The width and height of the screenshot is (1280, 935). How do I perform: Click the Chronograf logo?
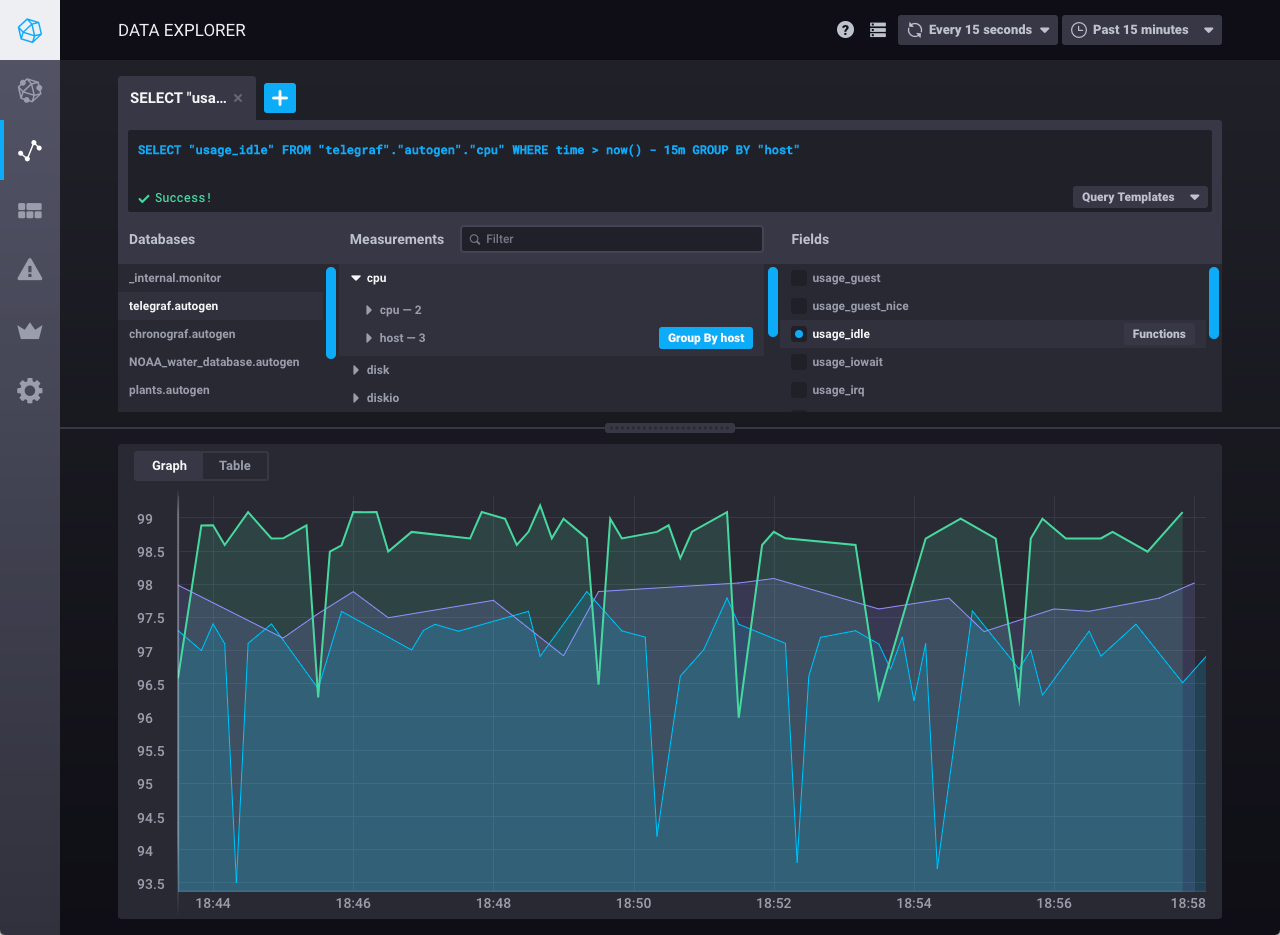point(30,30)
